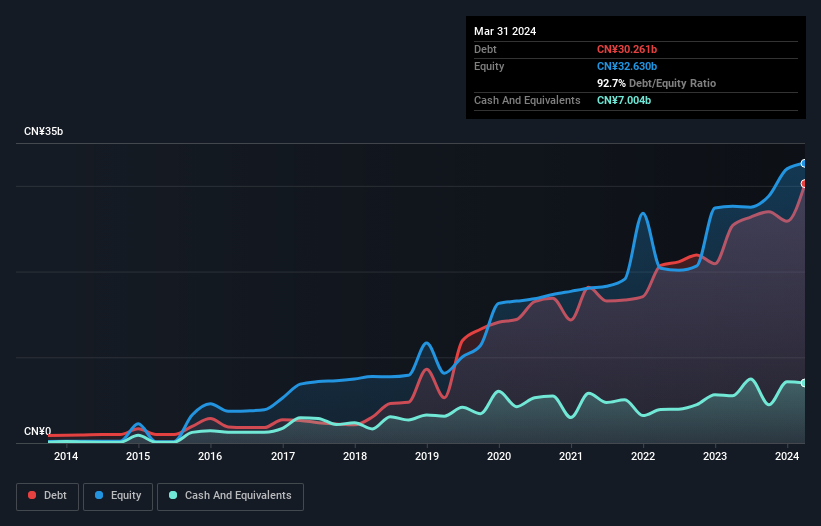The height and width of the screenshot is (526, 821).
Task: Click the red dot in Debt legend
Action: coord(33,496)
